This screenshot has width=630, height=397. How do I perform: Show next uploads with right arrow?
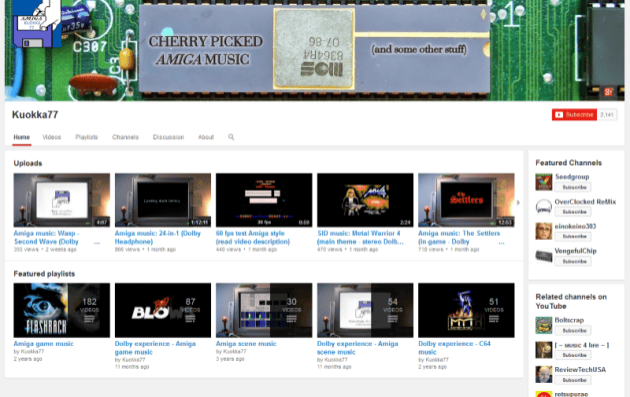518,203
